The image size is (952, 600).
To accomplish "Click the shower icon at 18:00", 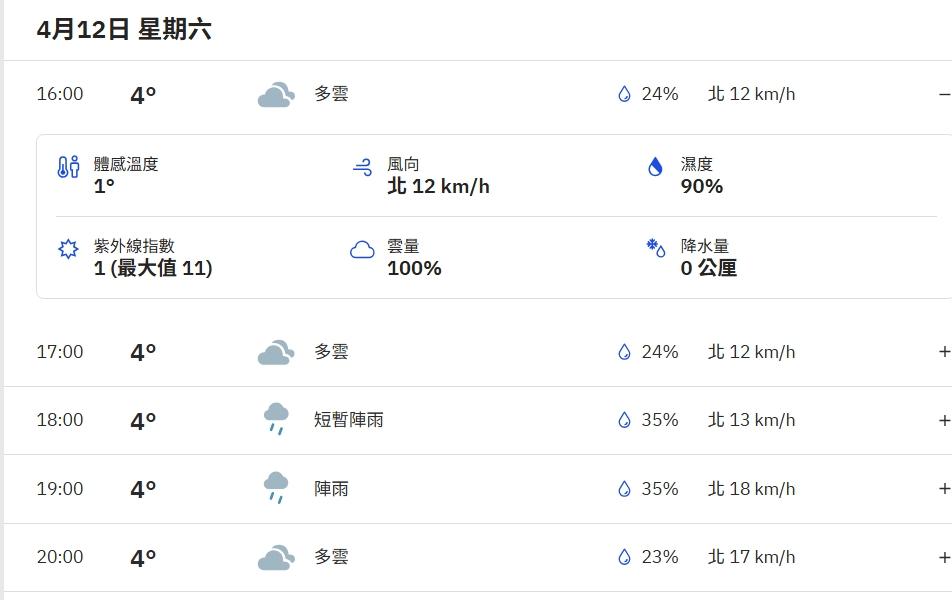I will 276,419.
